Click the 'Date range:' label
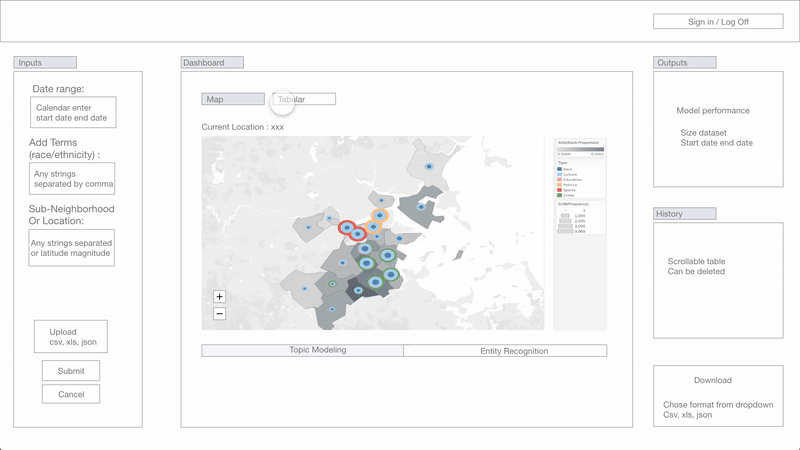This screenshot has width=800, height=450. [58, 89]
